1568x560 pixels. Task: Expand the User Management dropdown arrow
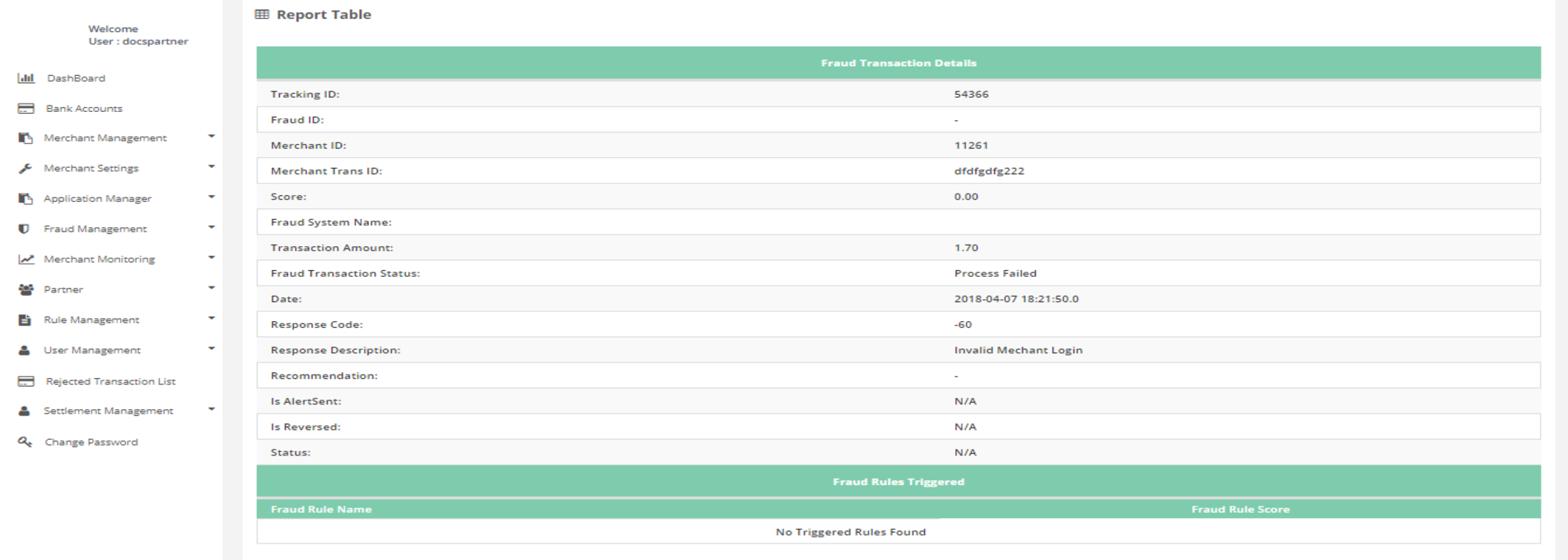click(212, 348)
